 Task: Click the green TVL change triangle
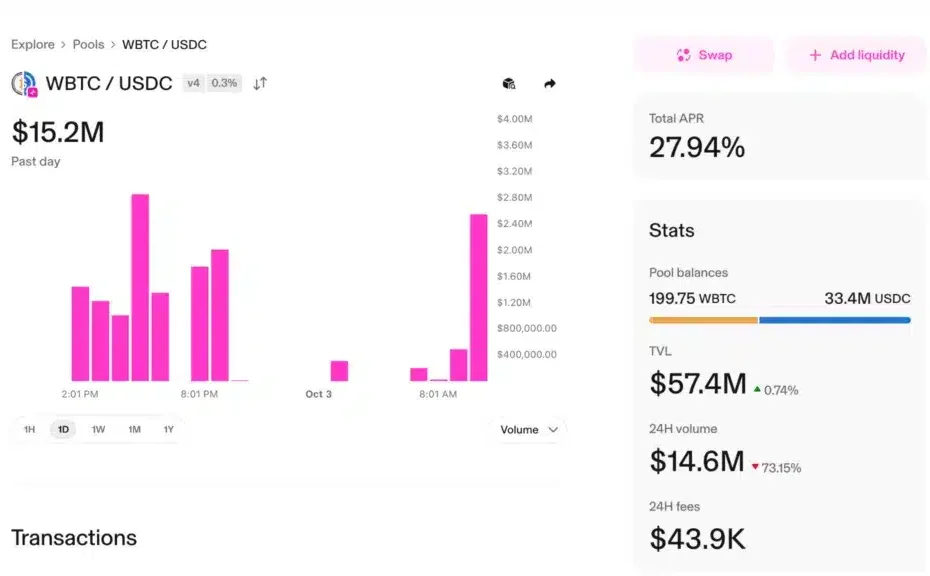757,389
